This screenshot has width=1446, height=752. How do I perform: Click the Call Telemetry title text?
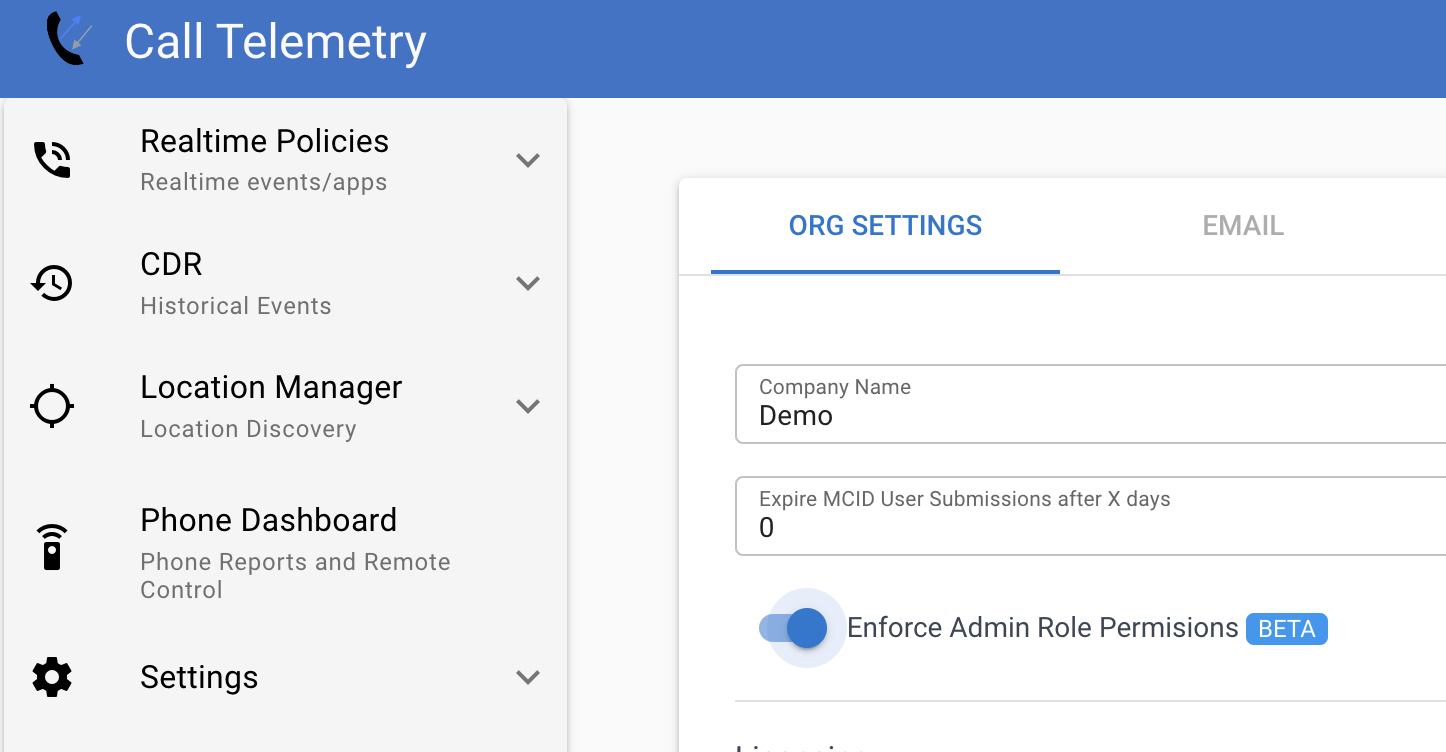275,42
